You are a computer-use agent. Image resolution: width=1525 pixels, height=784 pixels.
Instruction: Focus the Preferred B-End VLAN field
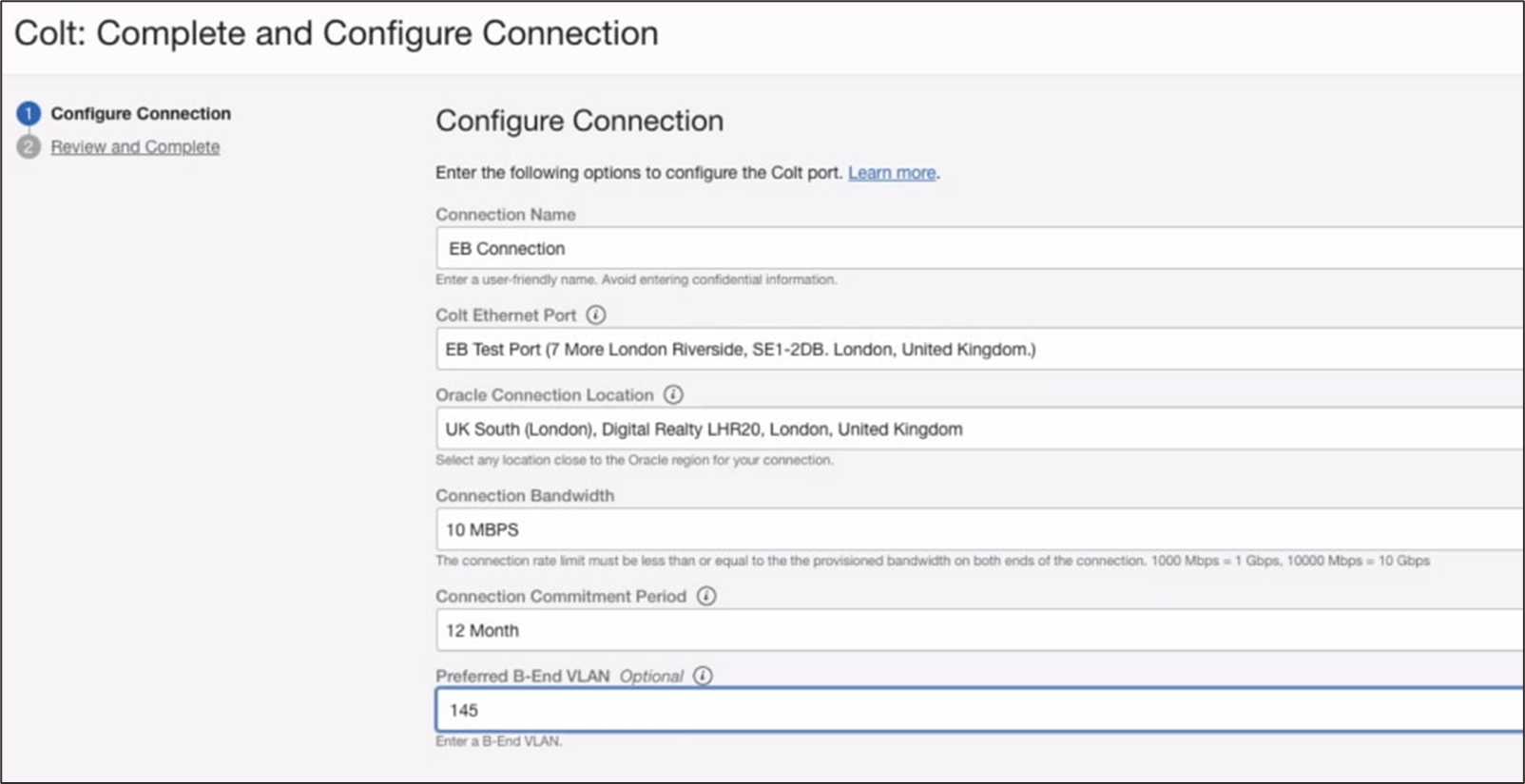[x=980, y=710]
